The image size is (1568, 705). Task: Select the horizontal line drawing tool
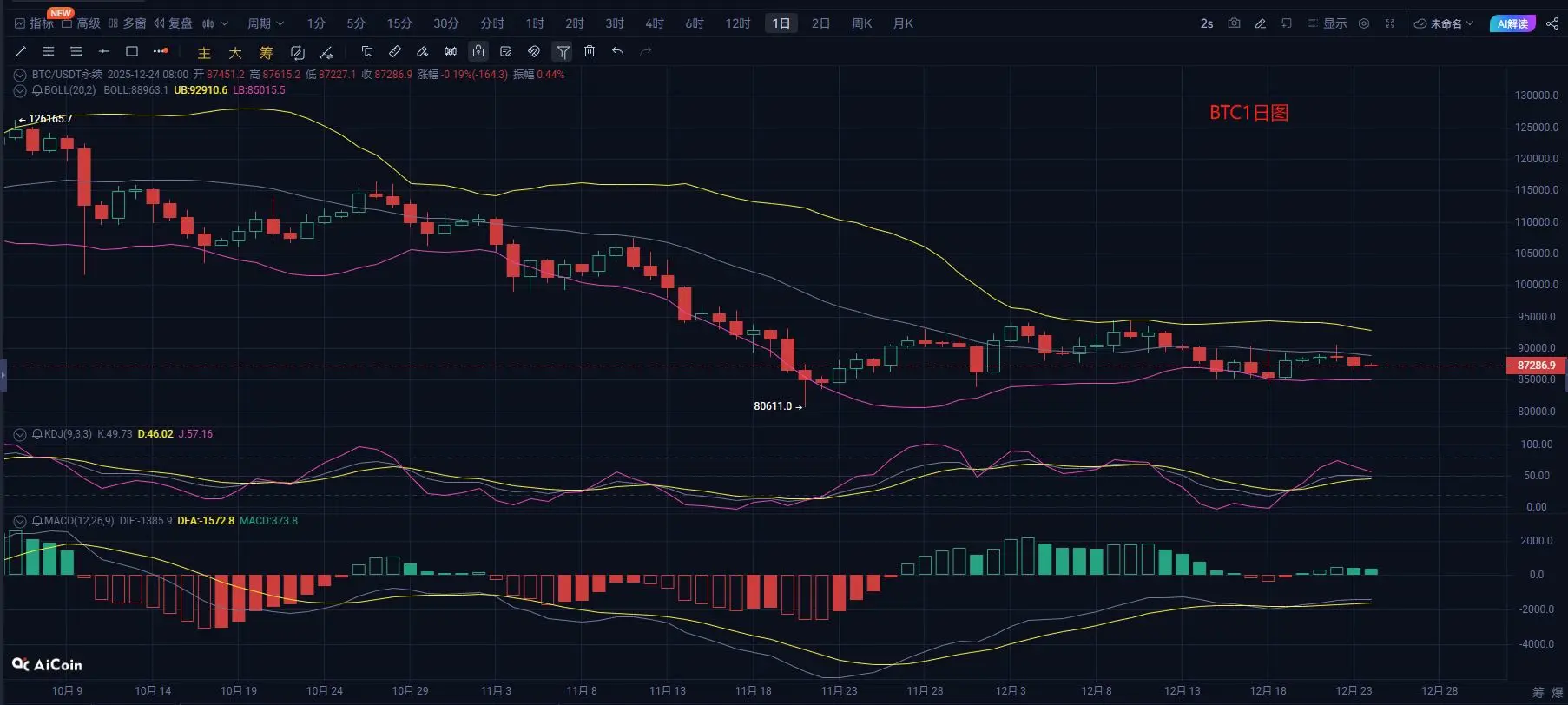tap(104, 52)
